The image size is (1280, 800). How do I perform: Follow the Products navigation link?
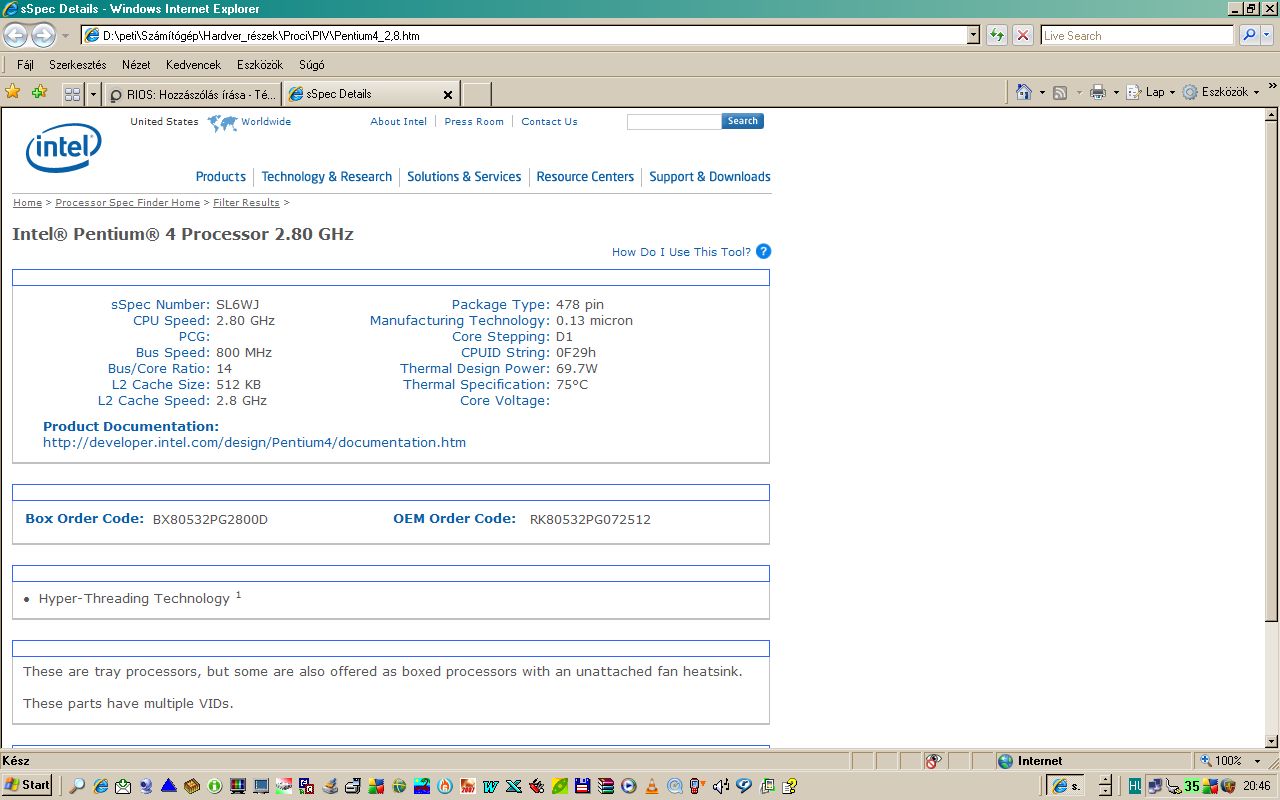[221, 177]
